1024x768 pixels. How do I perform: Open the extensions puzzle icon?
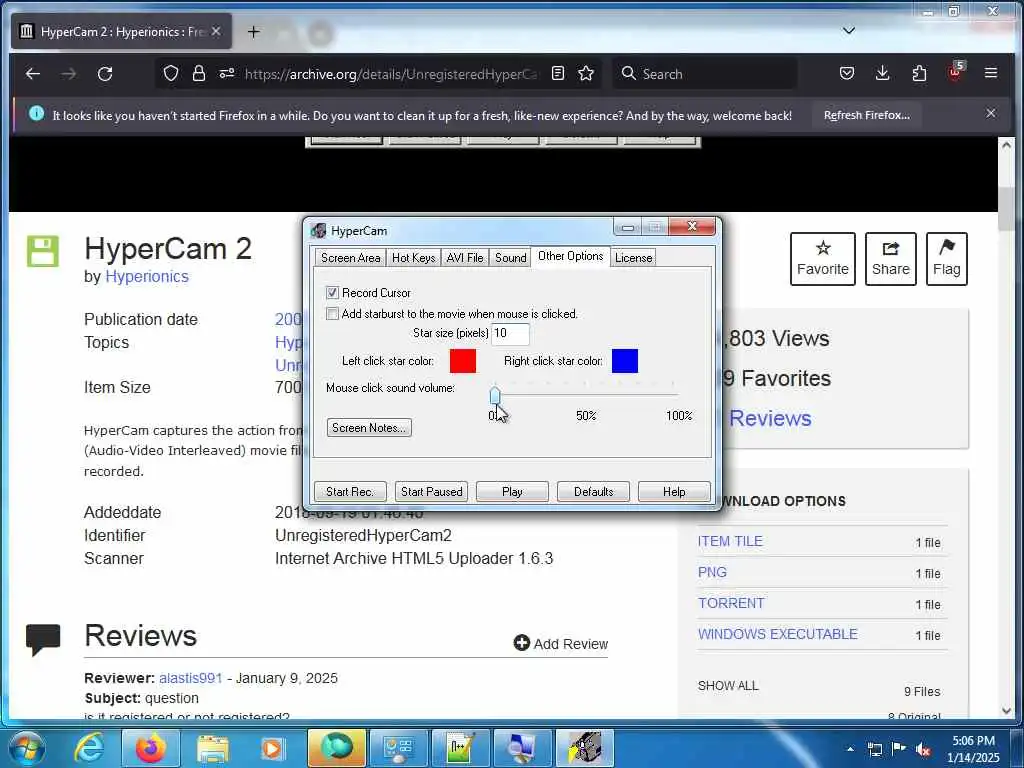[x=919, y=73]
